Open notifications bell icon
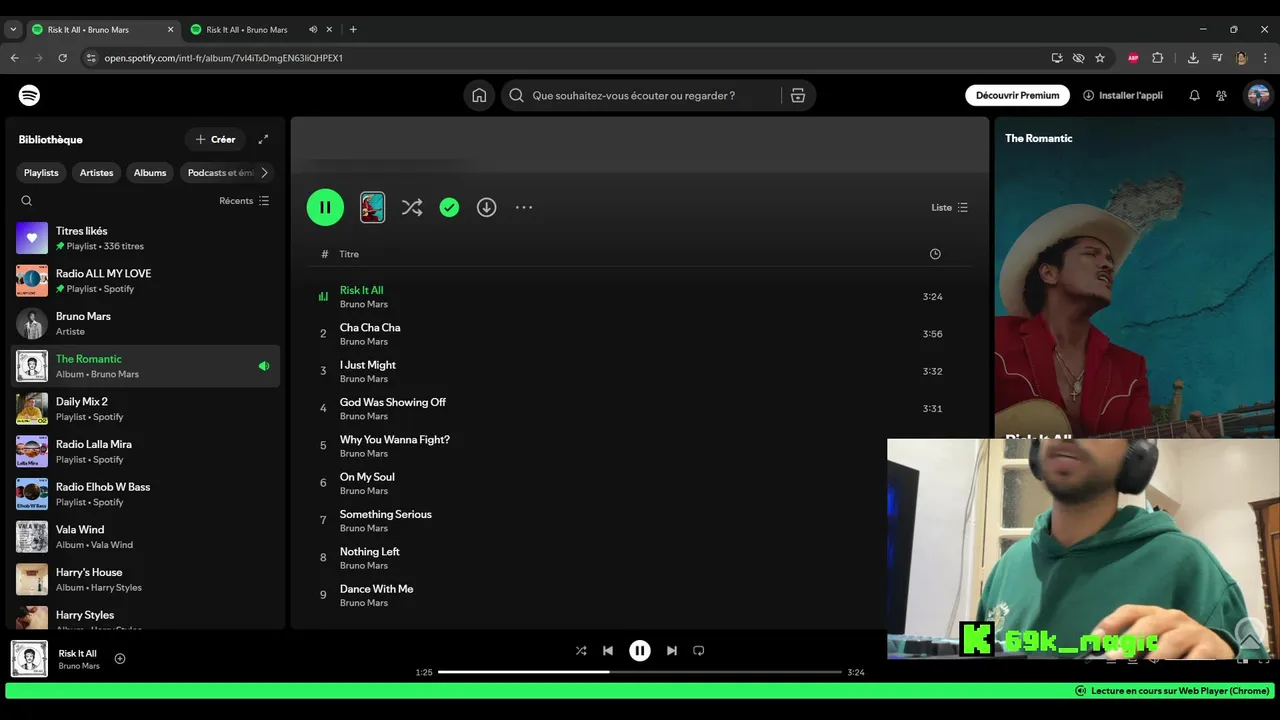Viewport: 1280px width, 720px height. (1194, 96)
